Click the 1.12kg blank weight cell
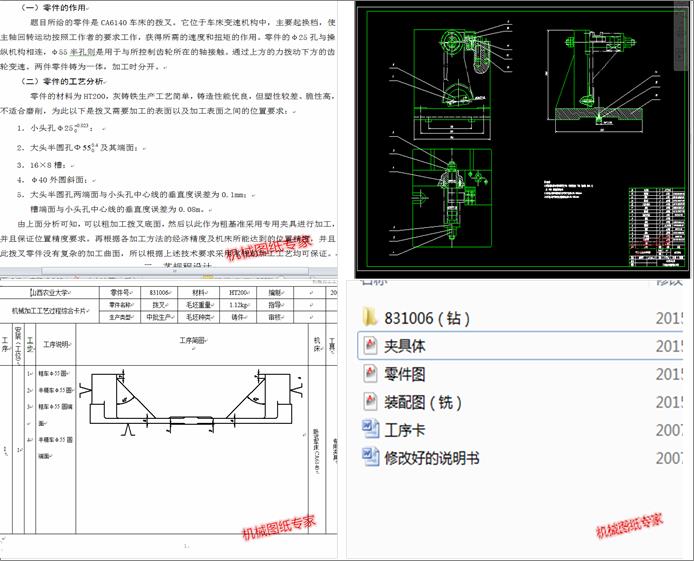 click(238, 305)
